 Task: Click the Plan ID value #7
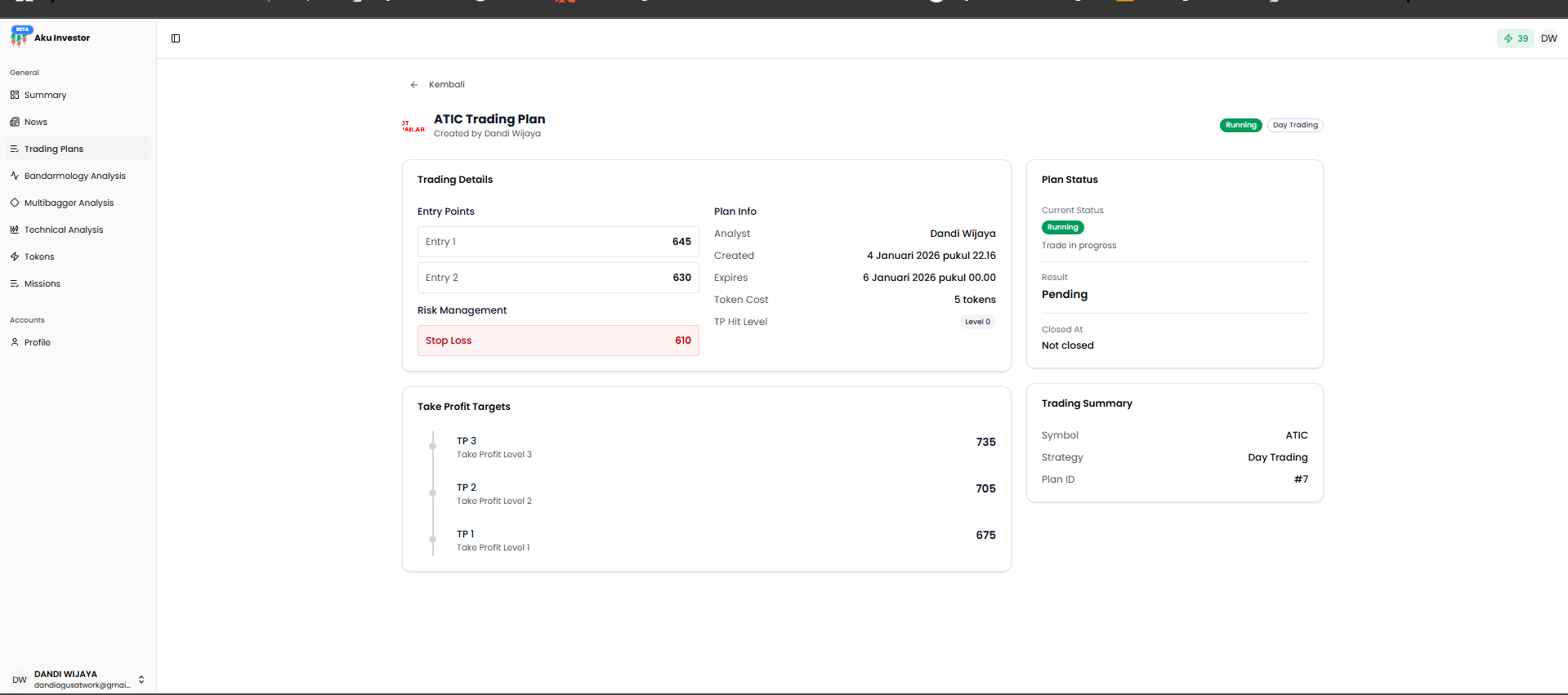1301,479
